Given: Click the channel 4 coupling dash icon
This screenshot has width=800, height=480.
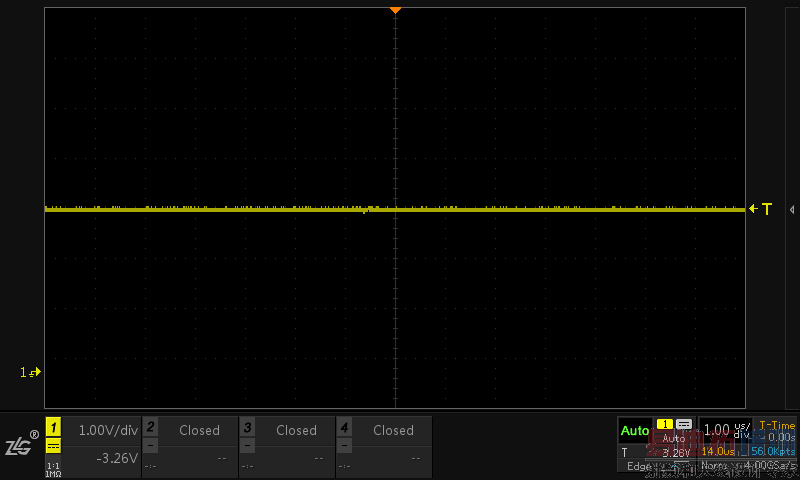Looking at the screenshot, I should pyautogui.click(x=344, y=446).
